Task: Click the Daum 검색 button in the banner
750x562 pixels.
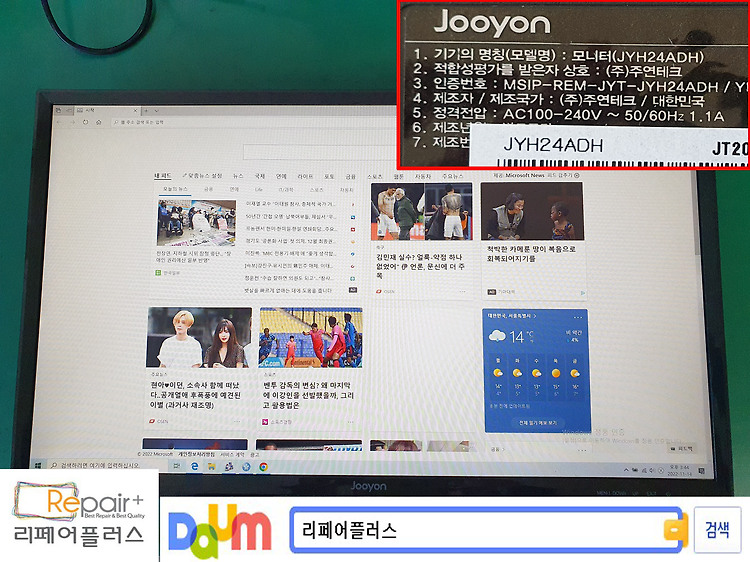Action: [x=717, y=530]
